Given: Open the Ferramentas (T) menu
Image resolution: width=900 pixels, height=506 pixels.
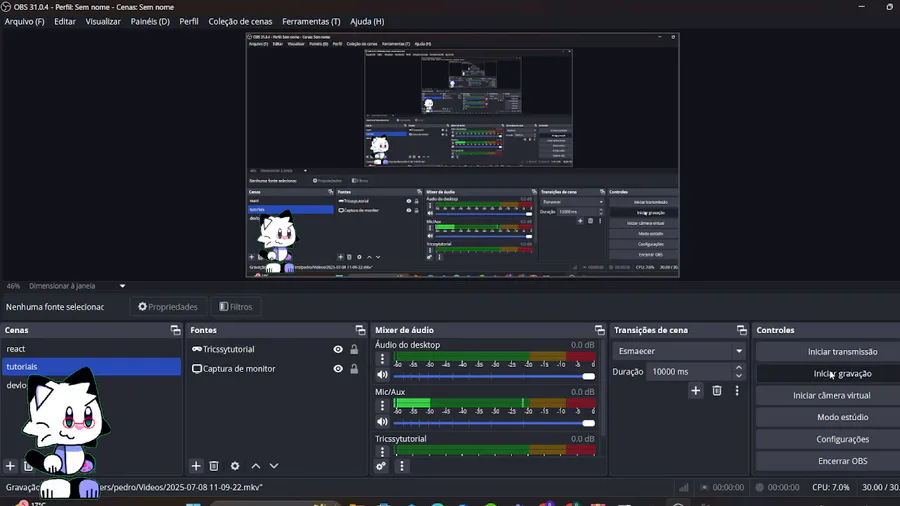Looking at the screenshot, I should (311, 21).
